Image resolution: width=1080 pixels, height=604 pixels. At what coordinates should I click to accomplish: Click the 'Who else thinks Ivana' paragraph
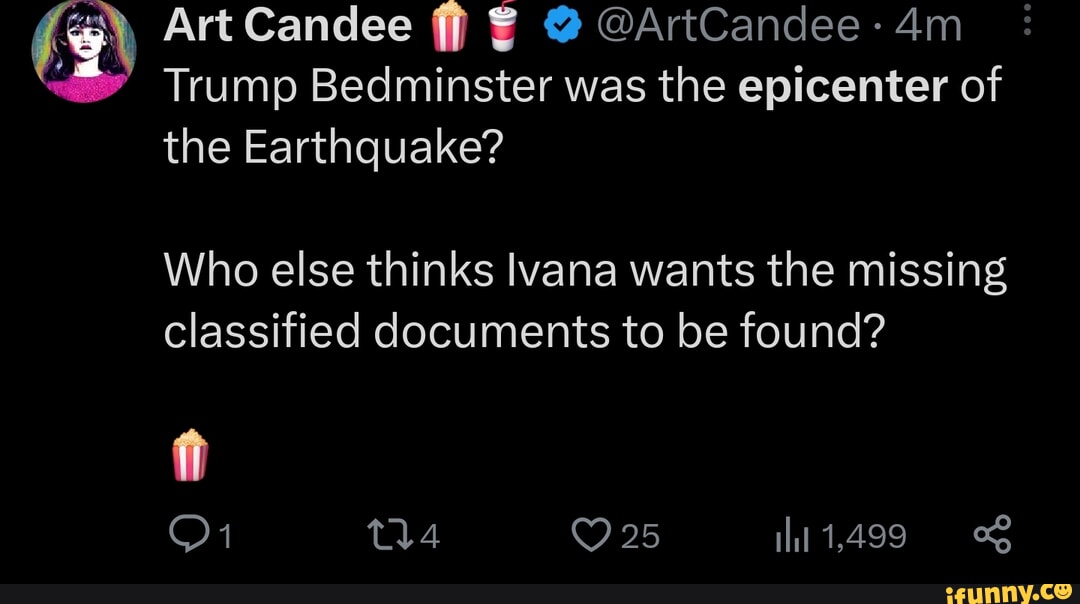pos(584,300)
